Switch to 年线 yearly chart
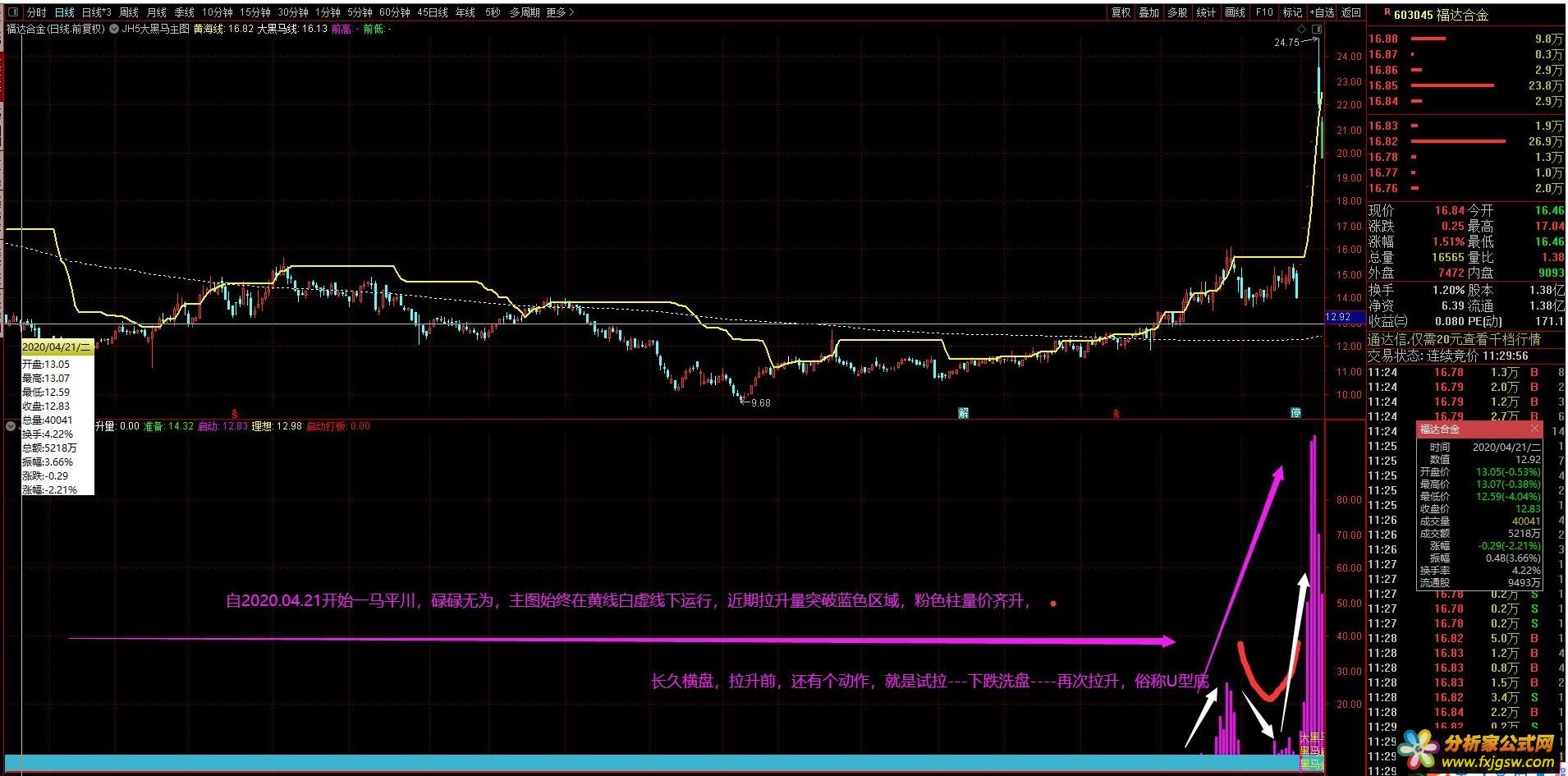This screenshot has width=1568, height=776. [x=465, y=12]
